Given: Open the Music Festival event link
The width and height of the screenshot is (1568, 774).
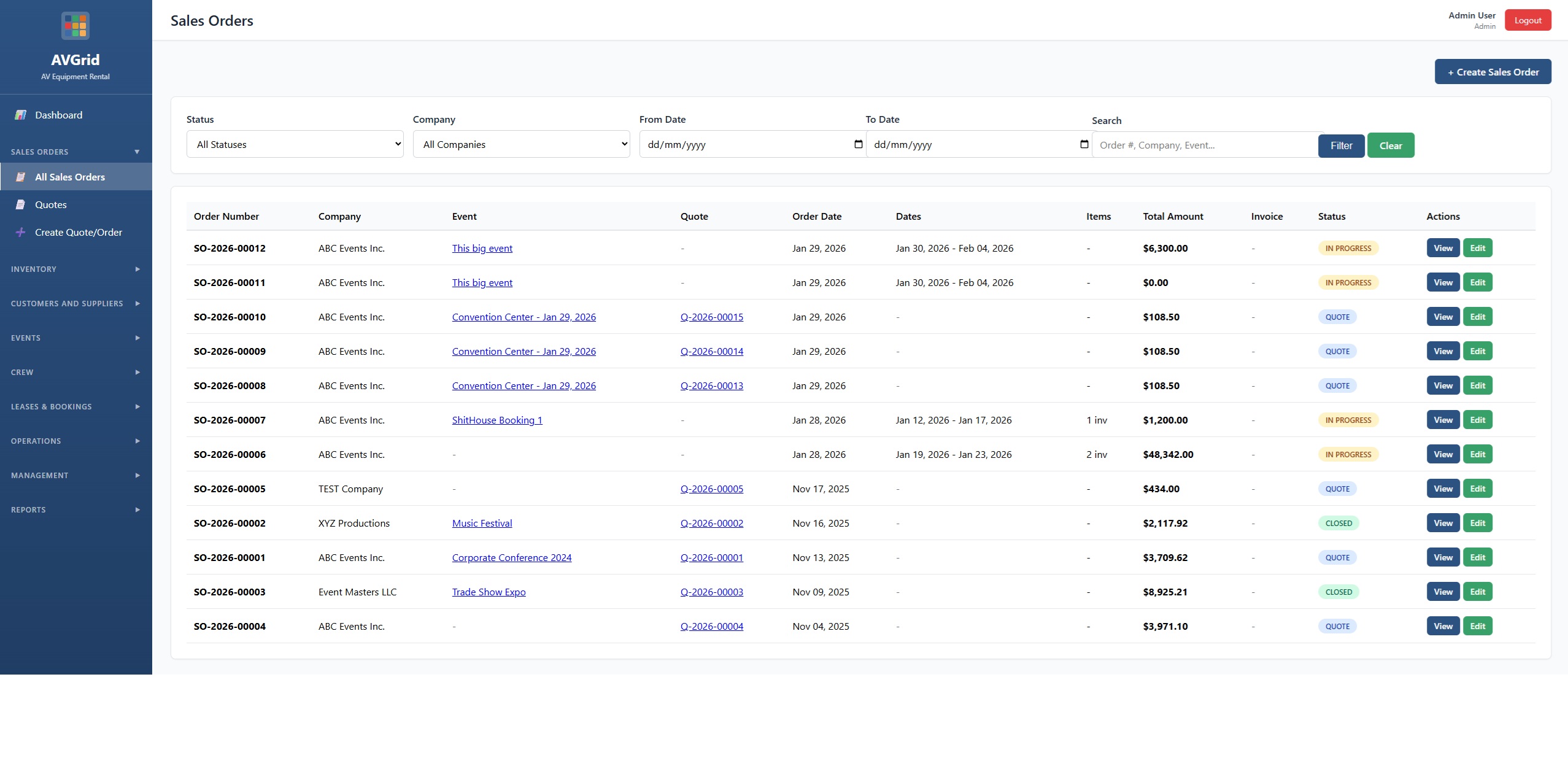Looking at the screenshot, I should tap(482, 523).
